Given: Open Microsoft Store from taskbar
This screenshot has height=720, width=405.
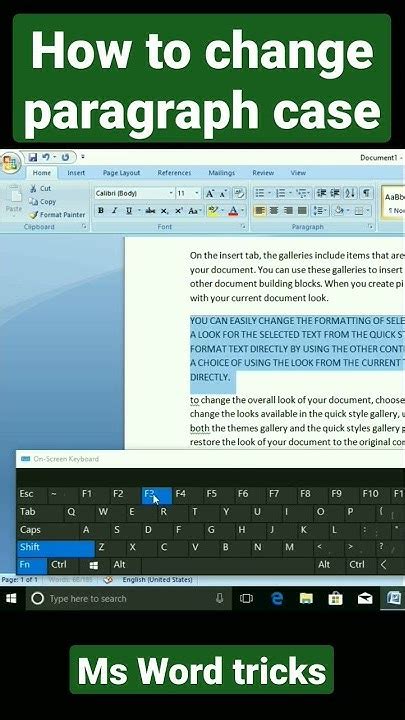Looking at the screenshot, I should click(336, 598).
